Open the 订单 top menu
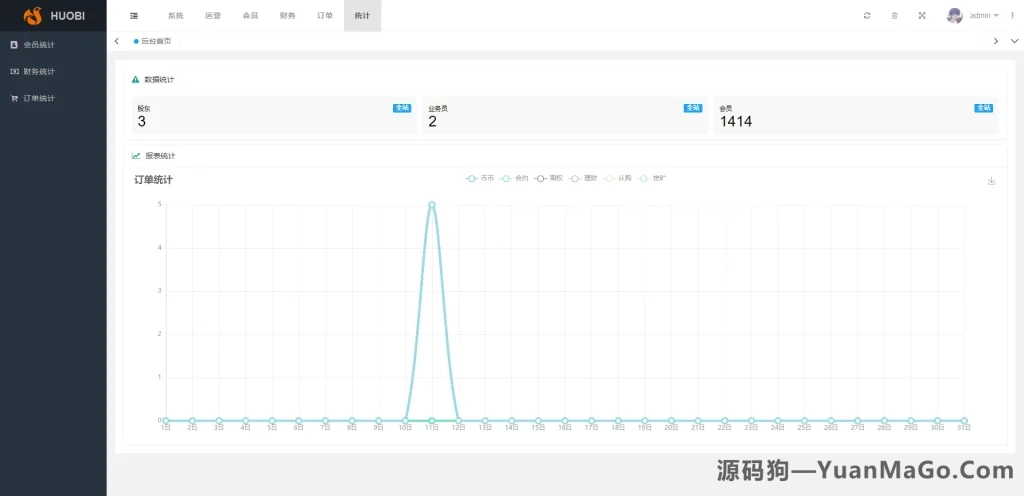 pos(325,16)
